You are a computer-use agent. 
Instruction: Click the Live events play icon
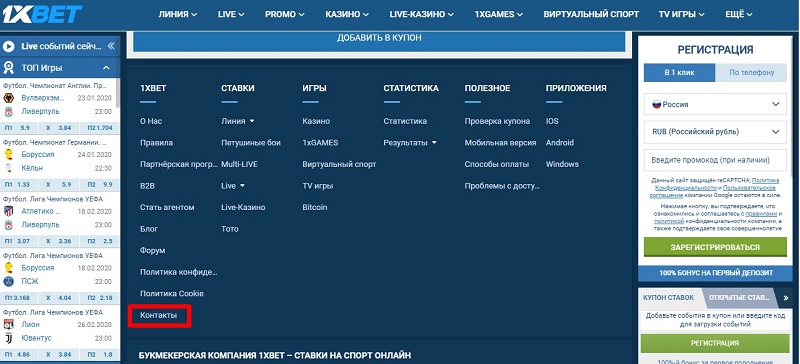point(8,46)
